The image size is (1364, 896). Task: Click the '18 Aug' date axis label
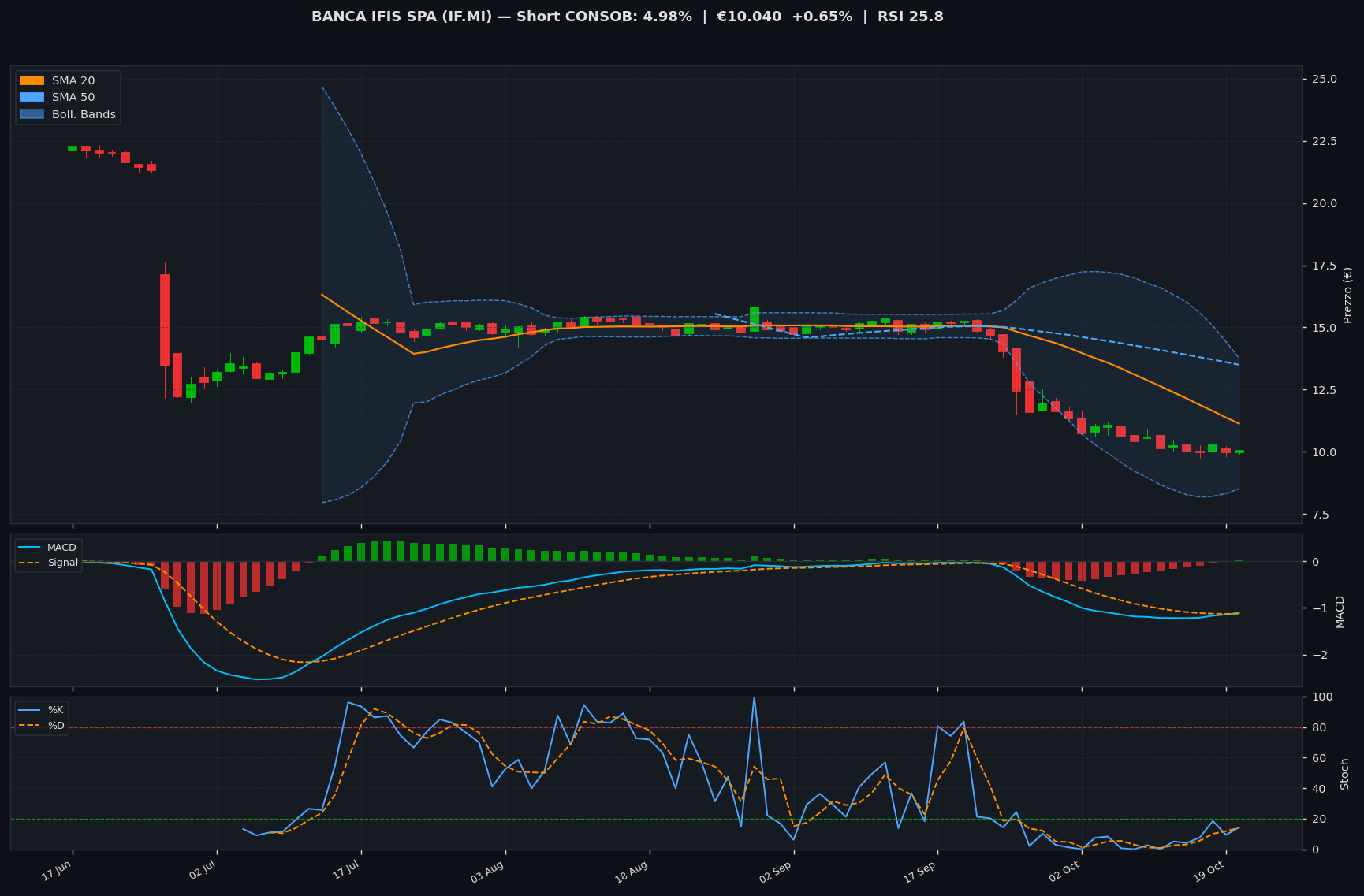(x=633, y=872)
